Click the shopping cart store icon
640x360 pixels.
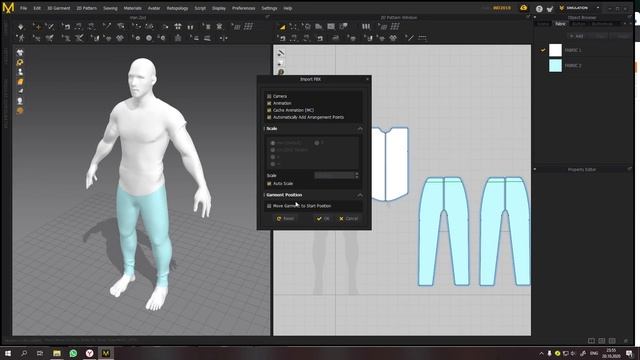[x=550, y=9]
